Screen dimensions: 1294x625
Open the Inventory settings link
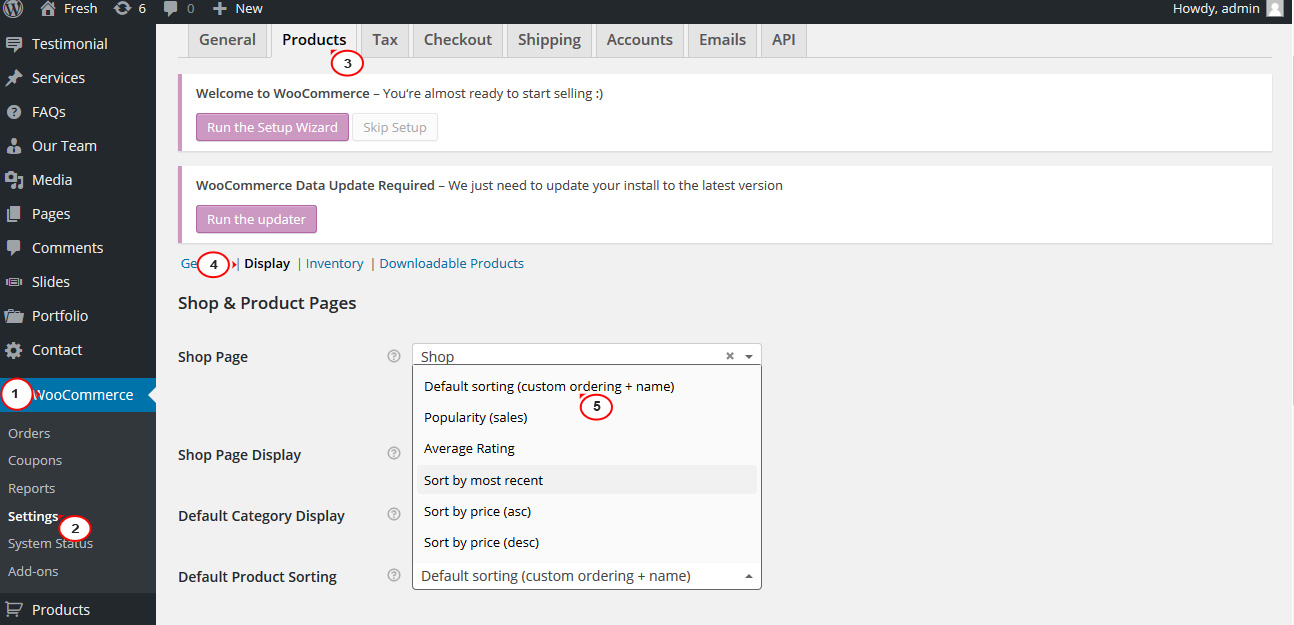pos(334,263)
